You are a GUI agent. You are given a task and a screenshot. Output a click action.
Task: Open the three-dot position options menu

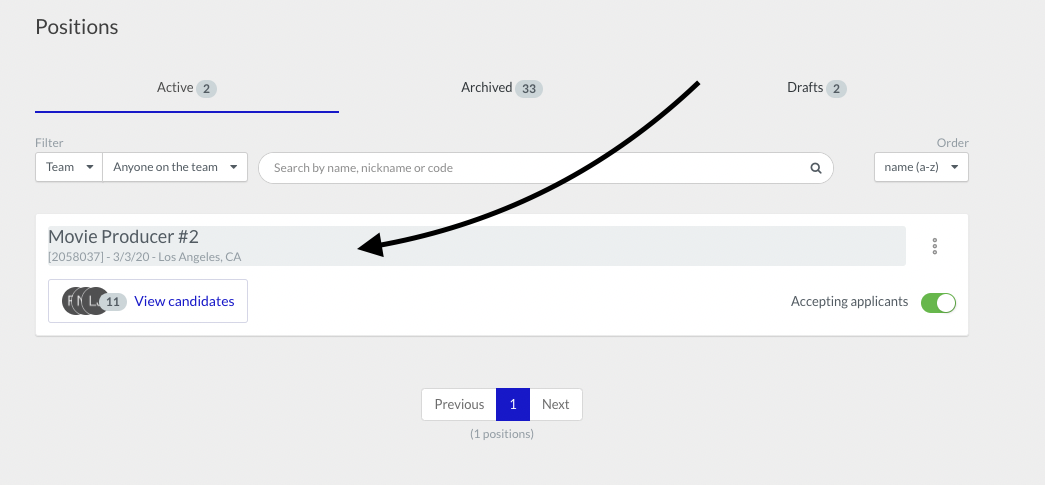click(935, 246)
